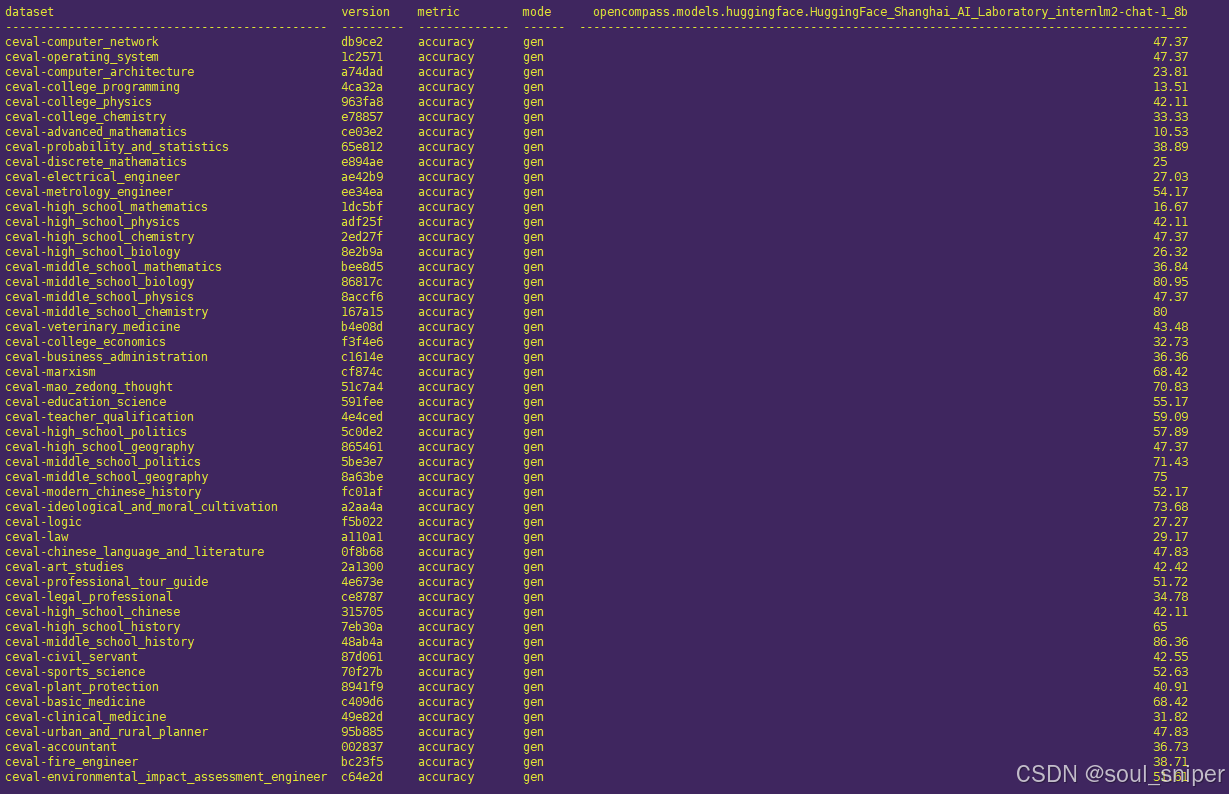Click the accuracy cell beside ceval-logic
1229x794 pixels.
[446, 521]
